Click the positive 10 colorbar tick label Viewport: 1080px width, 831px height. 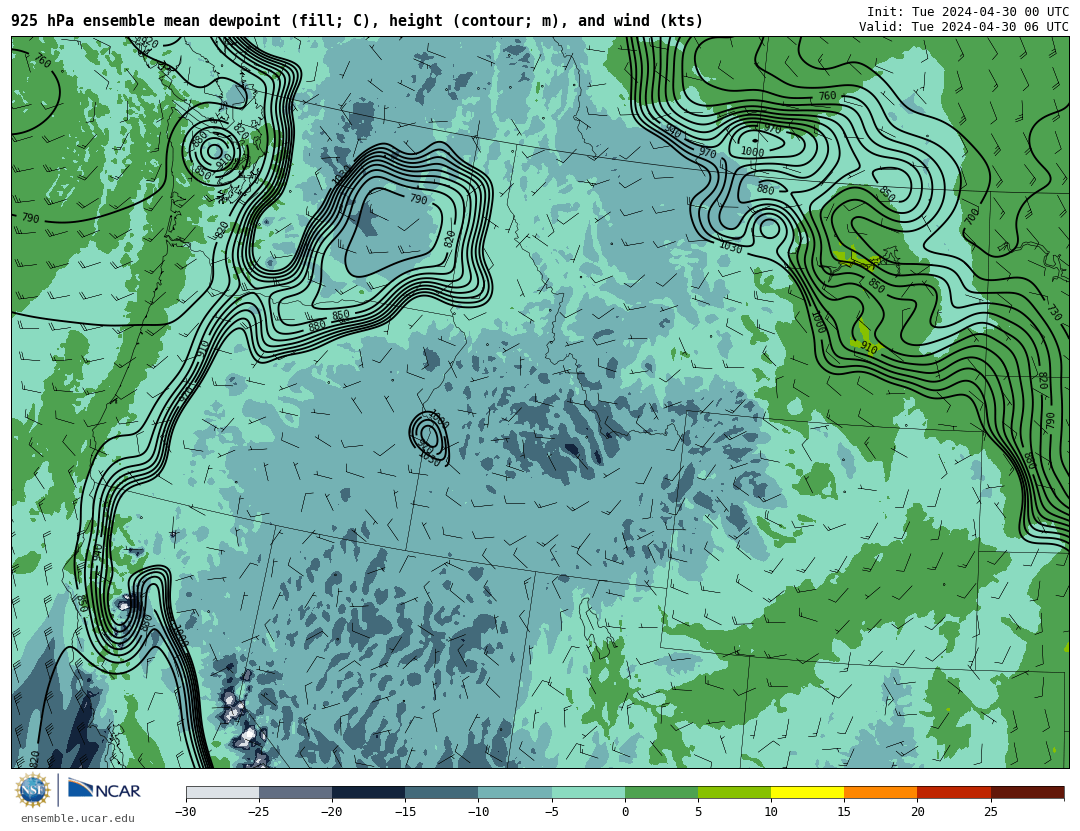click(x=771, y=812)
